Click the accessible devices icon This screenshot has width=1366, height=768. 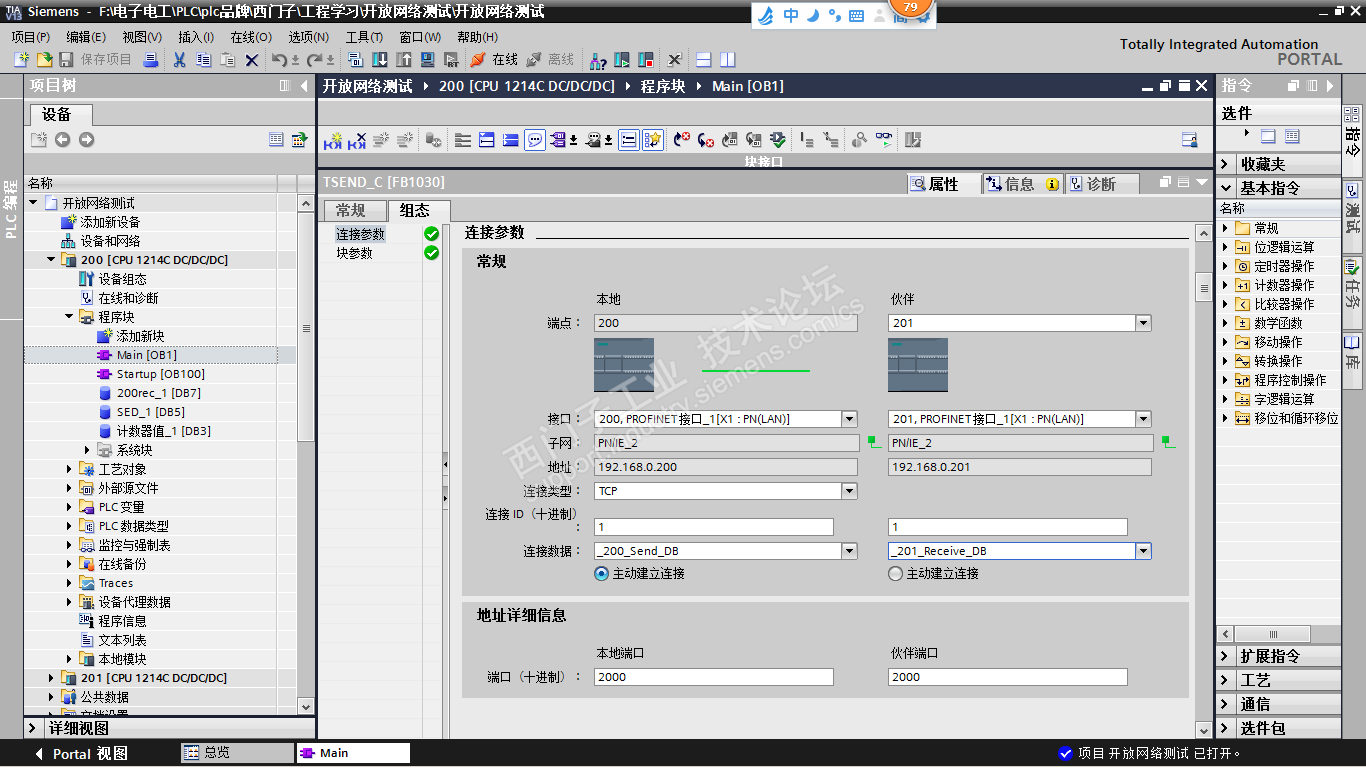click(598, 60)
